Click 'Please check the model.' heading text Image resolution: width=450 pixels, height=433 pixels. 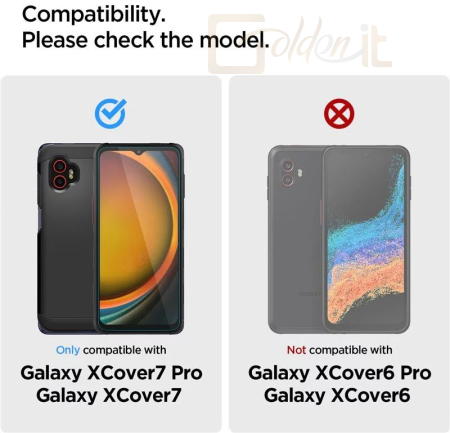tap(145, 40)
